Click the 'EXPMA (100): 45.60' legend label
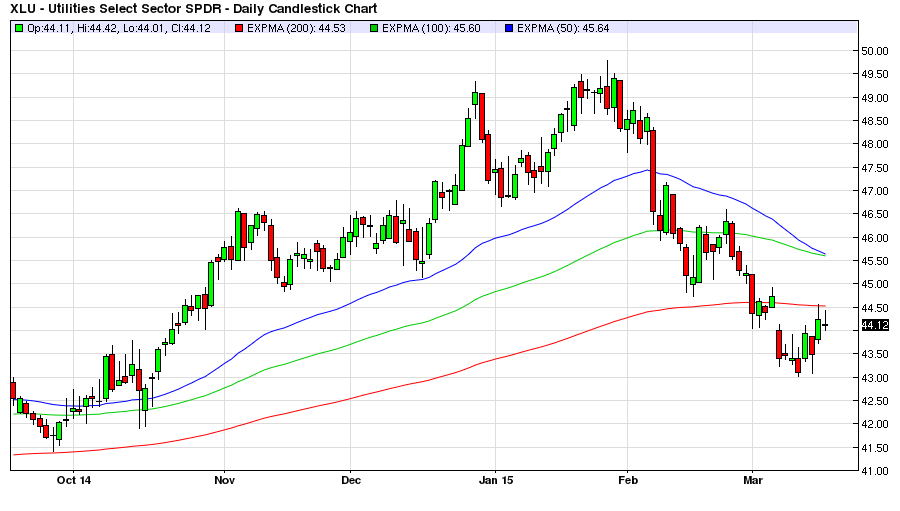The image size is (900, 511). [431, 28]
